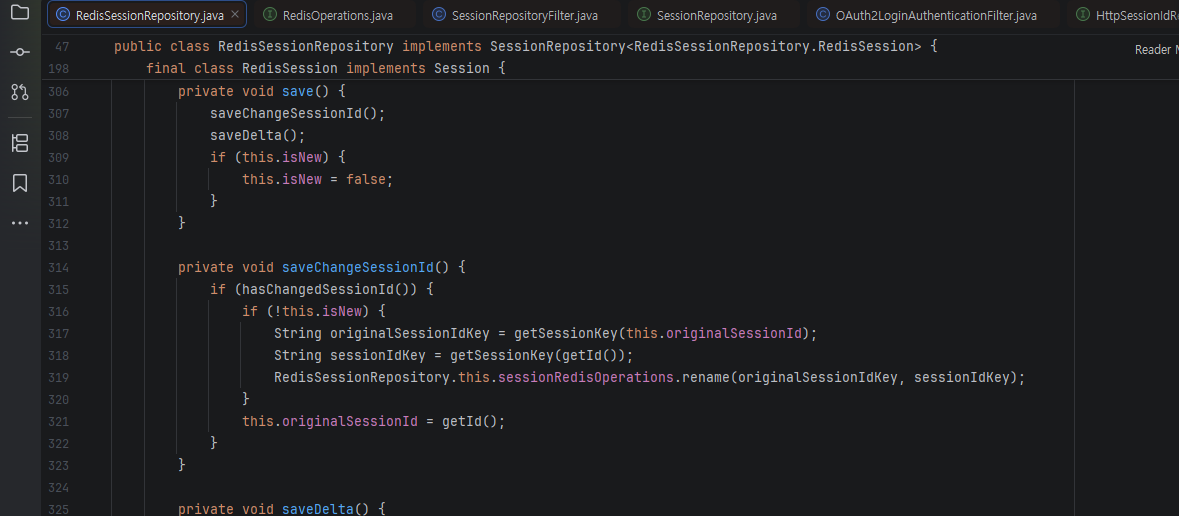Switch to the RedisOperations.java tab
Viewport: 1179px width, 516px height.
(327, 15)
